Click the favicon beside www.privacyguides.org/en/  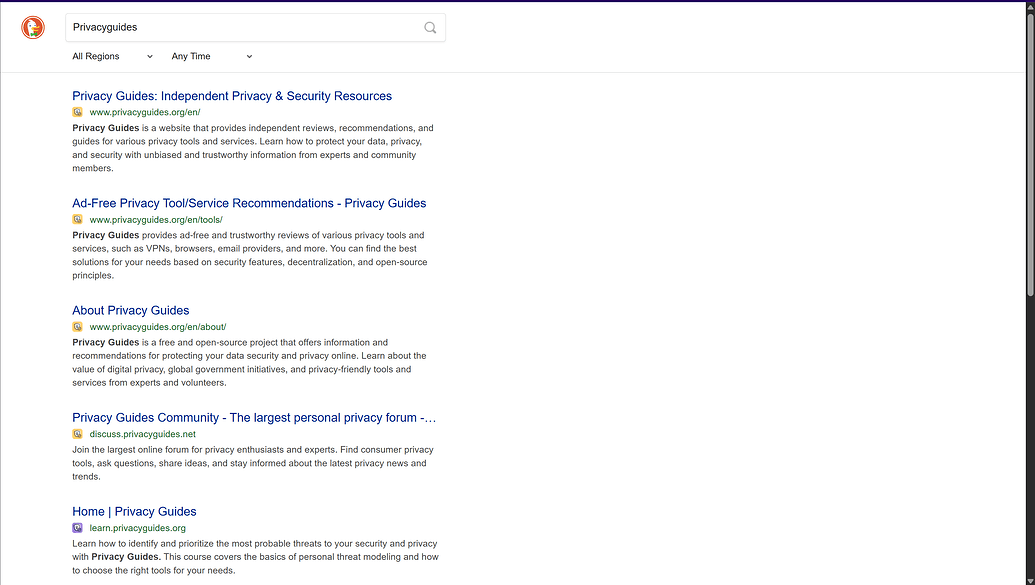point(77,112)
